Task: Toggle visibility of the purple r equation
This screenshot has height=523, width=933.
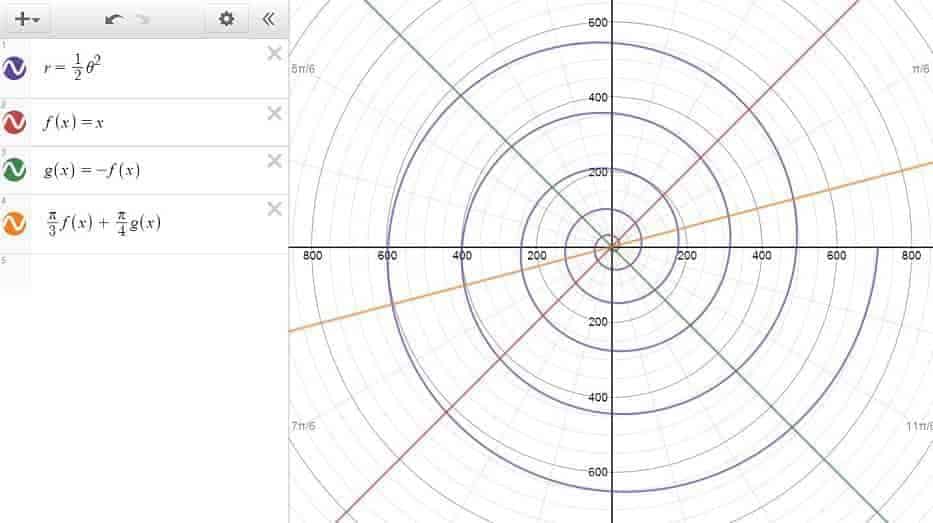Action: pos(14,68)
